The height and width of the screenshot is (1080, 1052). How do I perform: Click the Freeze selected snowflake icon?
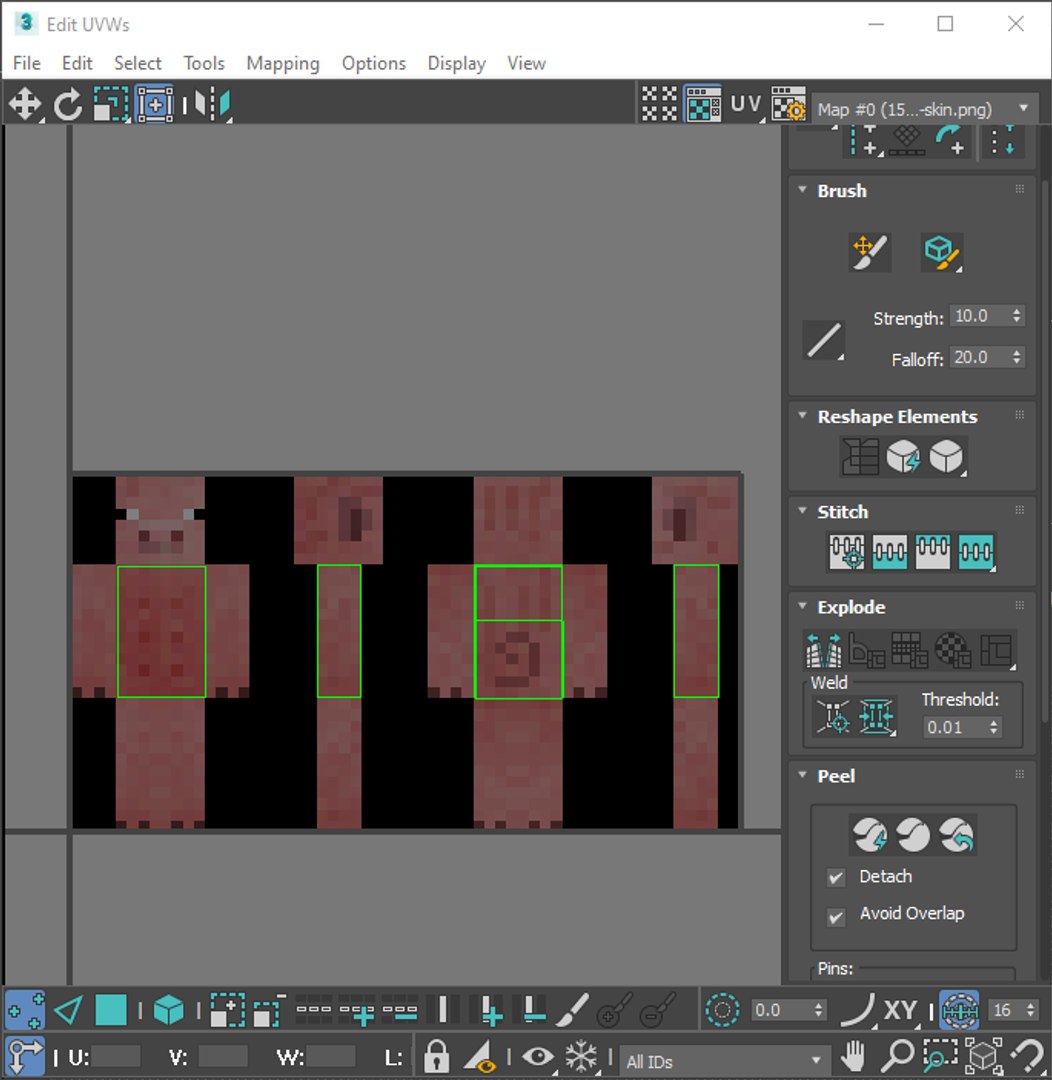[x=581, y=1056]
